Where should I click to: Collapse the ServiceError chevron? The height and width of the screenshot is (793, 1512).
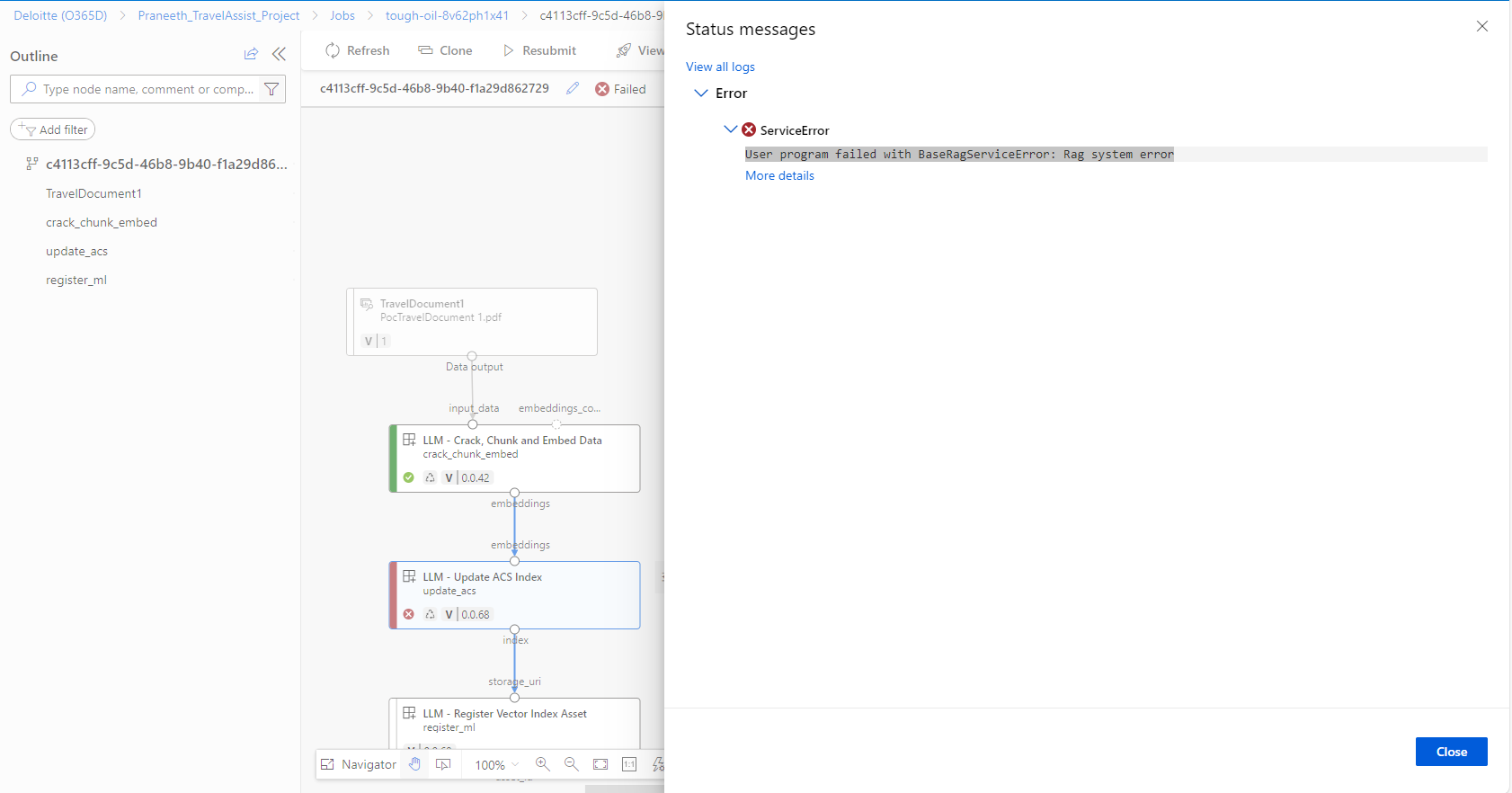(x=731, y=129)
